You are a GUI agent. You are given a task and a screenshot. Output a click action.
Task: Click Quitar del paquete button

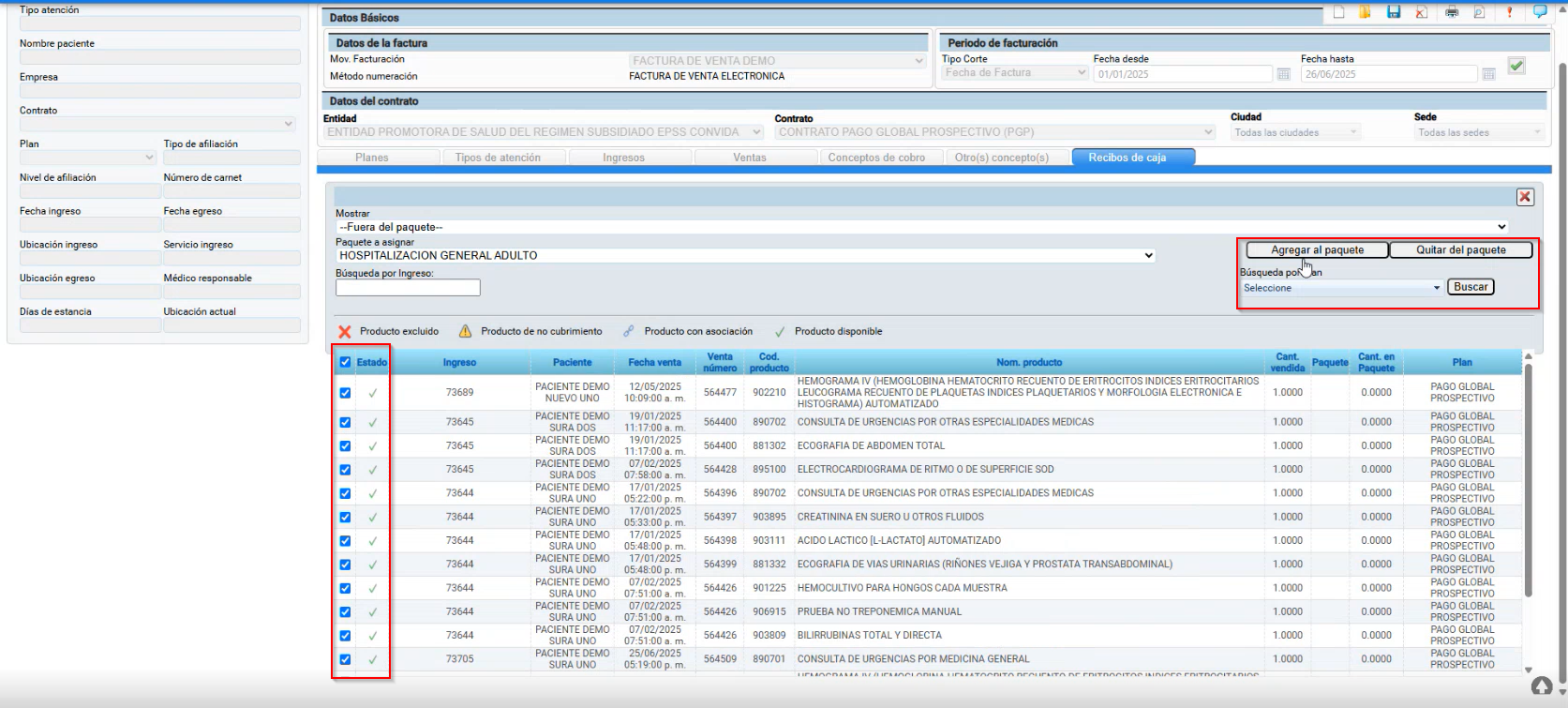click(1460, 249)
